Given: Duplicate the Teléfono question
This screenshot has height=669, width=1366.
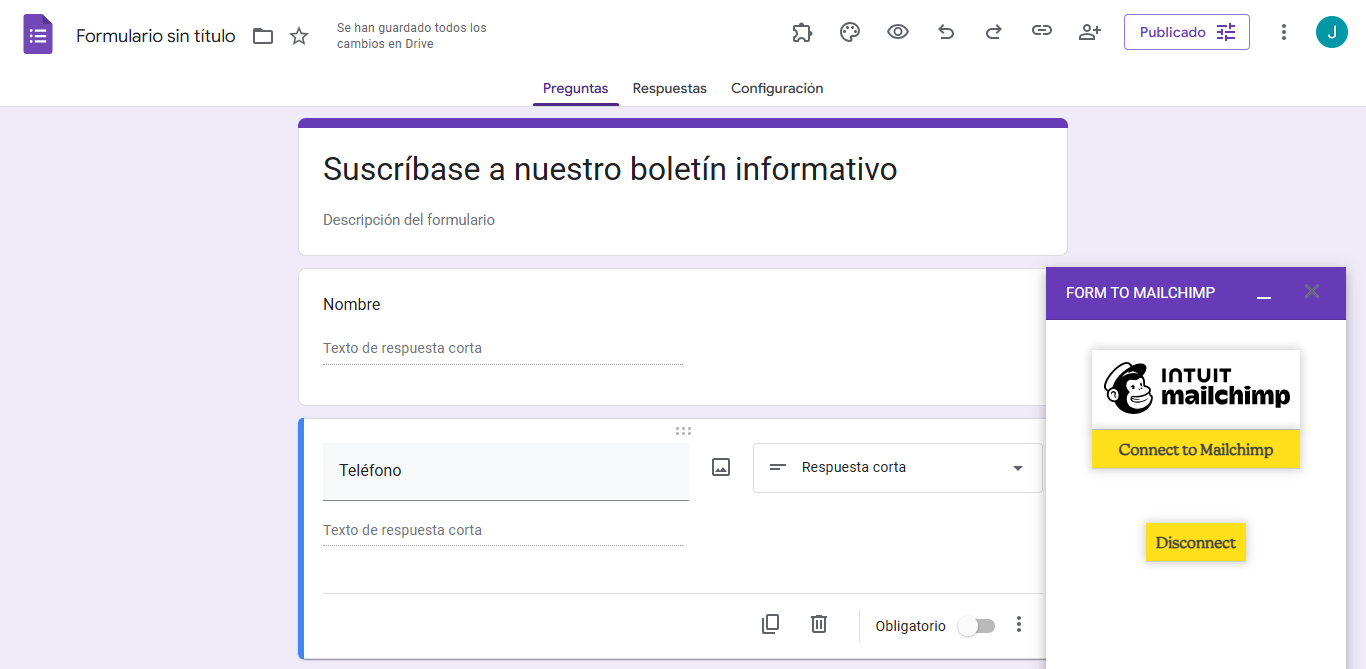Looking at the screenshot, I should [770, 624].
